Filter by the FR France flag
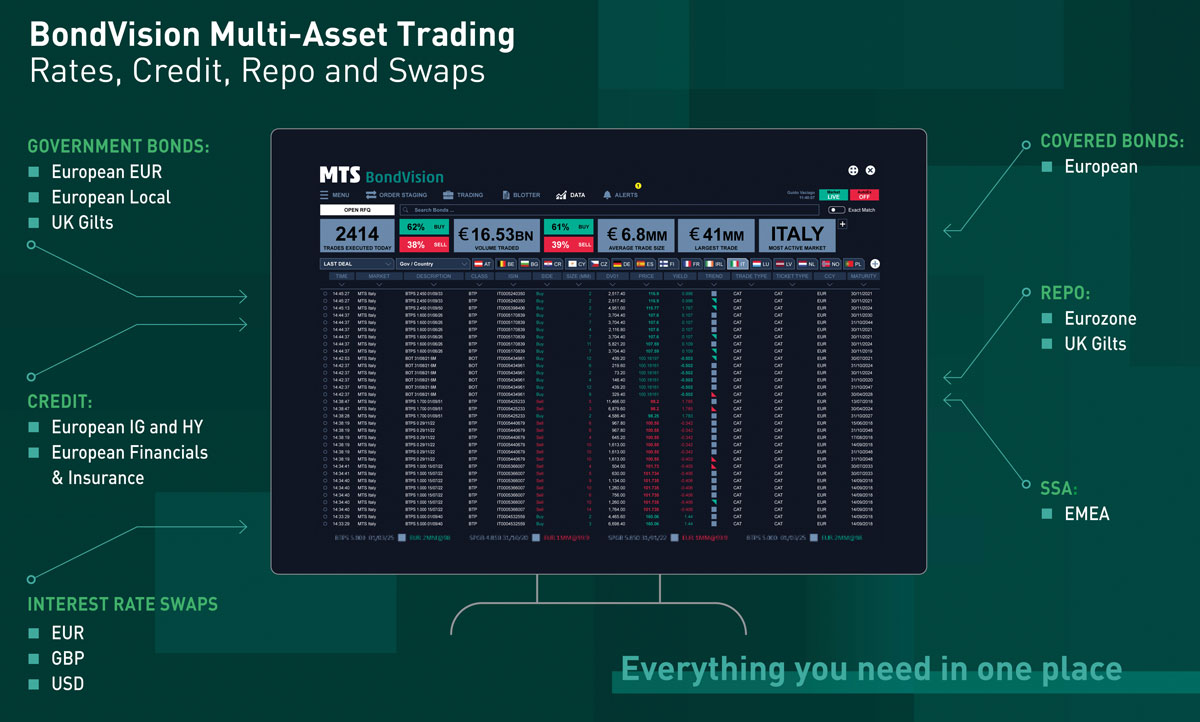Viewport: 1200px width, 722px height. tap(692, 264)
